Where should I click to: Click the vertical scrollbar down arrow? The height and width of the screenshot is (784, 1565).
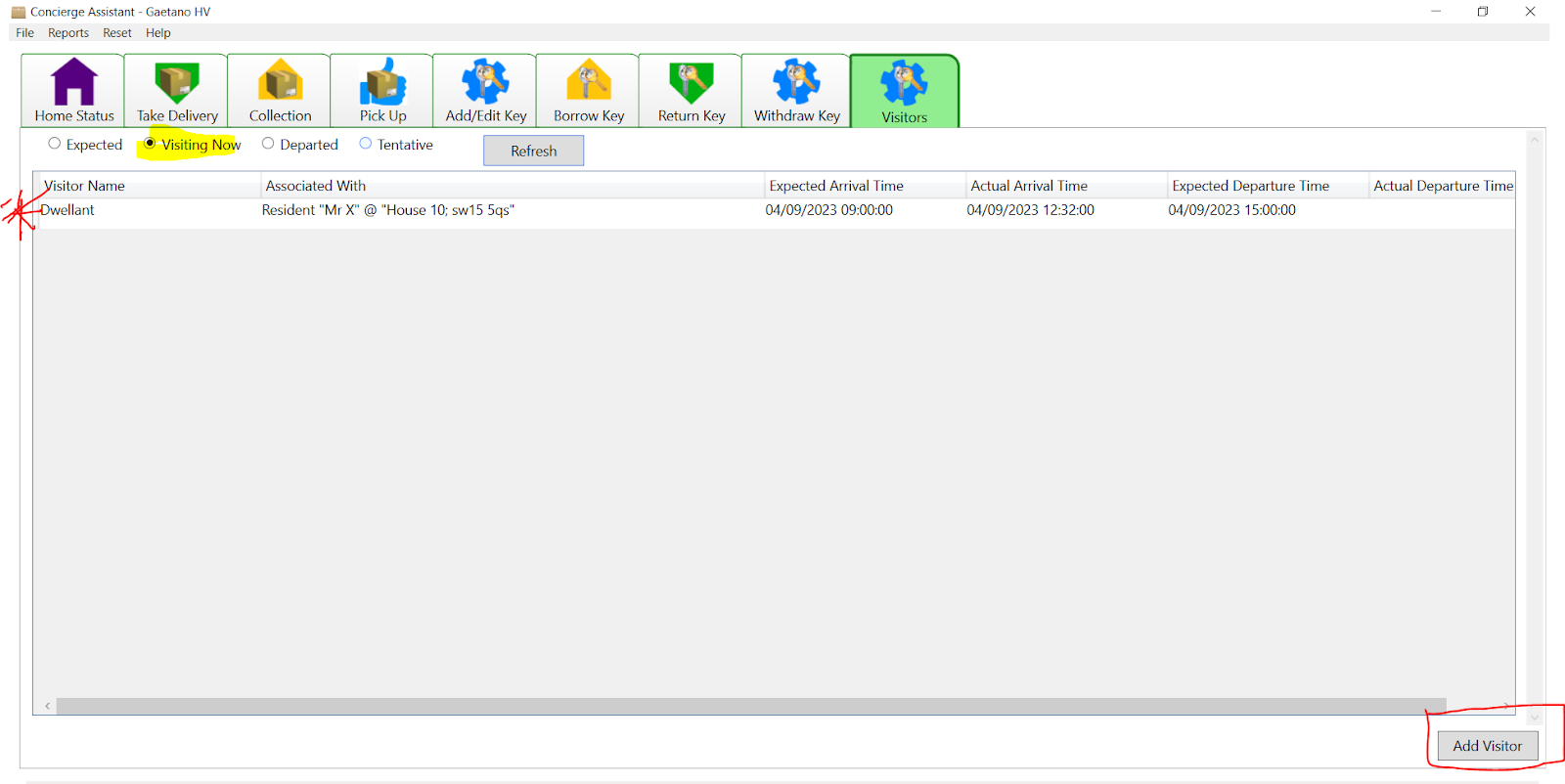click(x=1535, y=718)
